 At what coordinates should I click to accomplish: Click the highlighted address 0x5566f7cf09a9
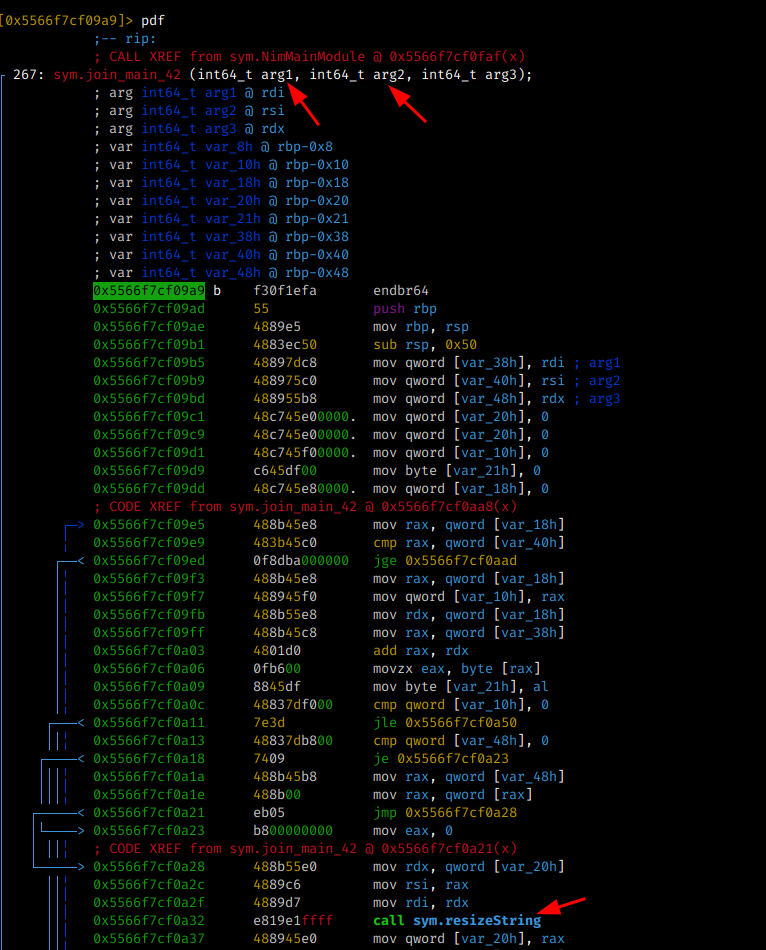coord(149,291)
